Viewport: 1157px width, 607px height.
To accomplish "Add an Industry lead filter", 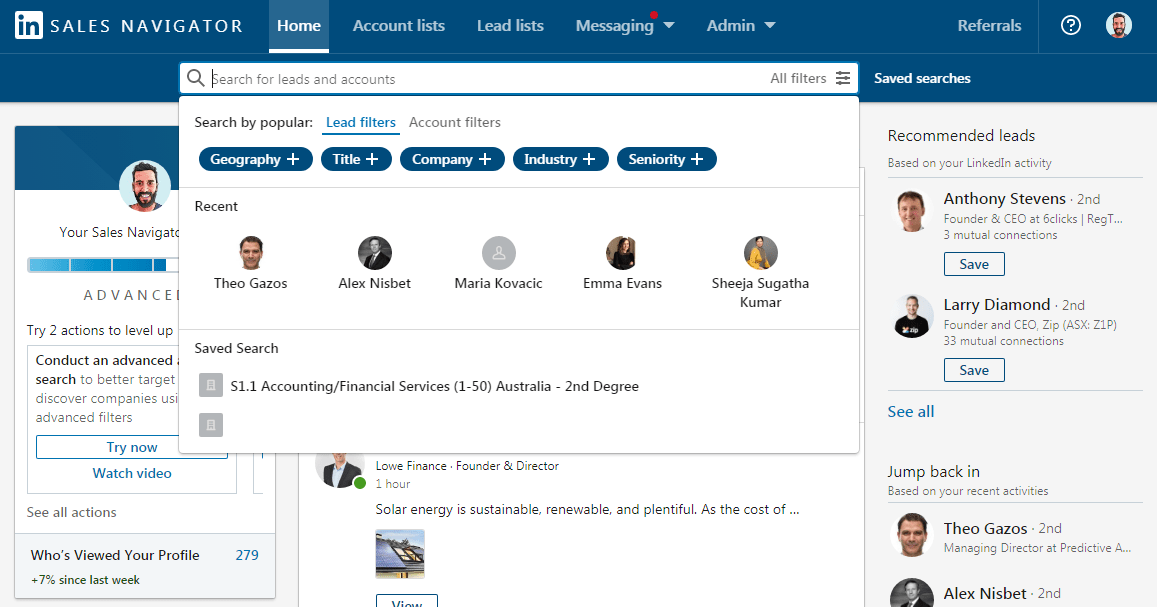I will 560,159.
